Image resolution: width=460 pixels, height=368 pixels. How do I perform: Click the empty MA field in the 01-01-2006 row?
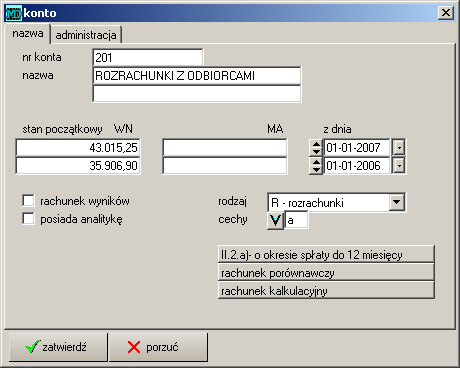[225, 166]
